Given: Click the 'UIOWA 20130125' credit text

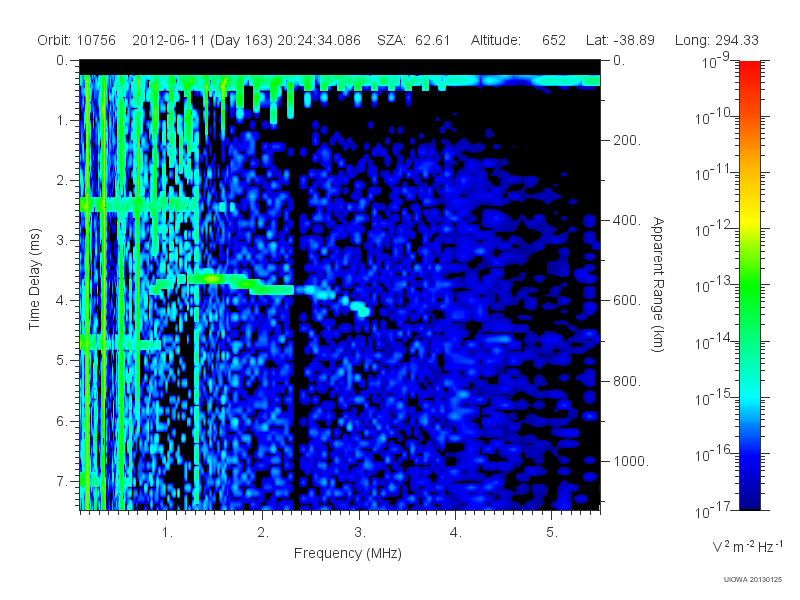Looking at the screenshot, I should 753,580.
